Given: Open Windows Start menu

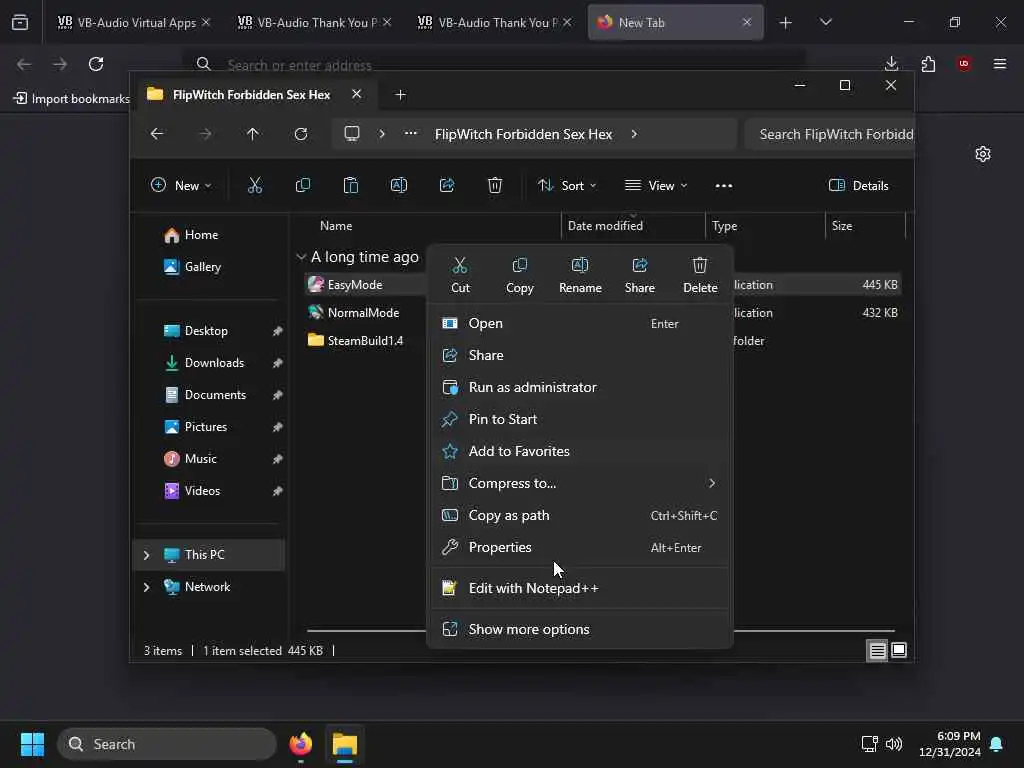Looking at the screenshot, I should (x=32, y=744).
